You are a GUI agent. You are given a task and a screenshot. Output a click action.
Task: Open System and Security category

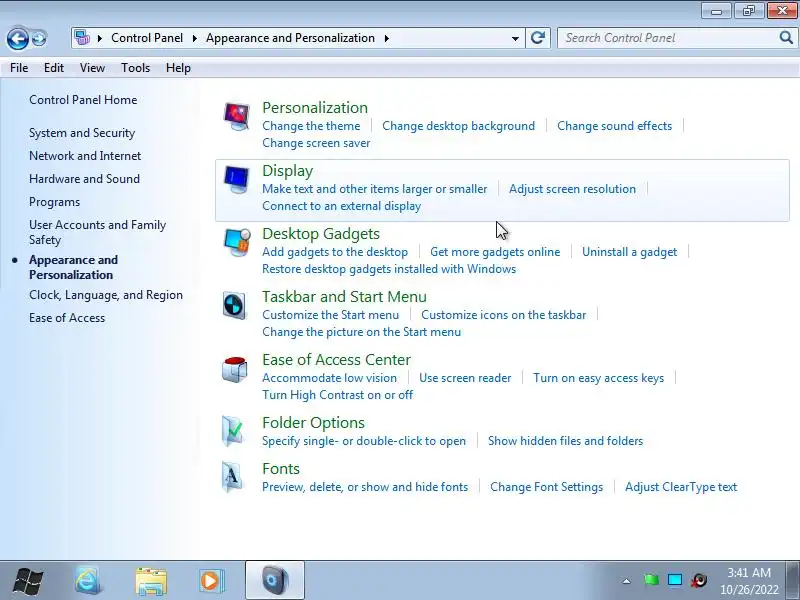82,133
